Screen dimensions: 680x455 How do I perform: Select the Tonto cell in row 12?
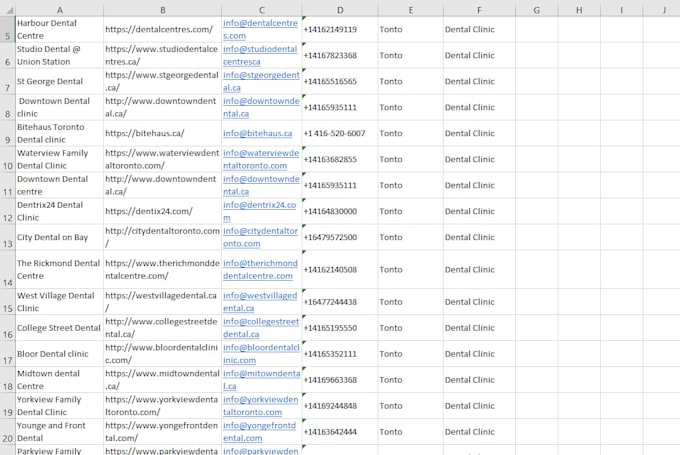tap(410, 211)
